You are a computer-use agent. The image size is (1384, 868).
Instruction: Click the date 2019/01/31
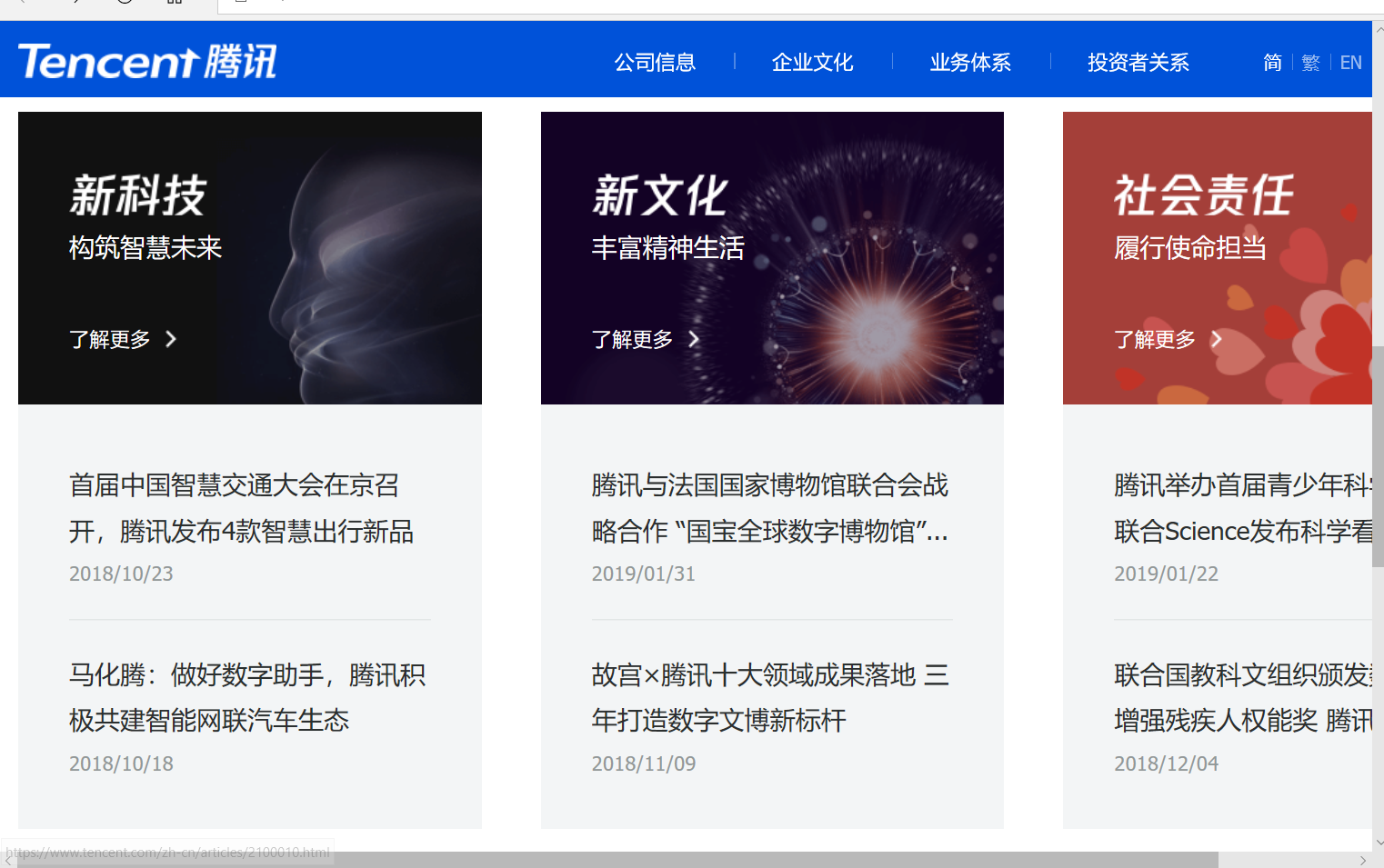click(644, 574)
